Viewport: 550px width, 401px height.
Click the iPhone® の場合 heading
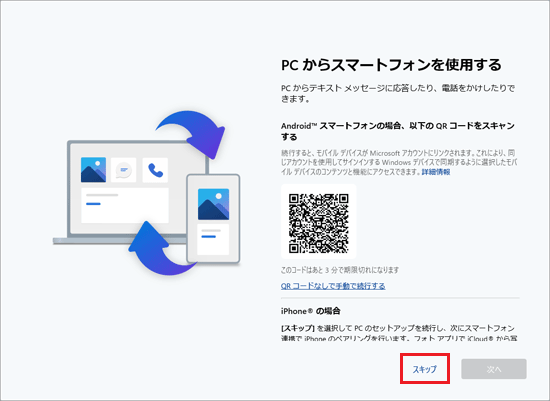[310, 311]
